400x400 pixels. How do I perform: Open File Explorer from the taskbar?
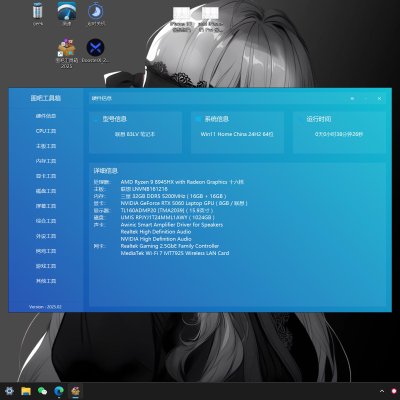(26, 391)
